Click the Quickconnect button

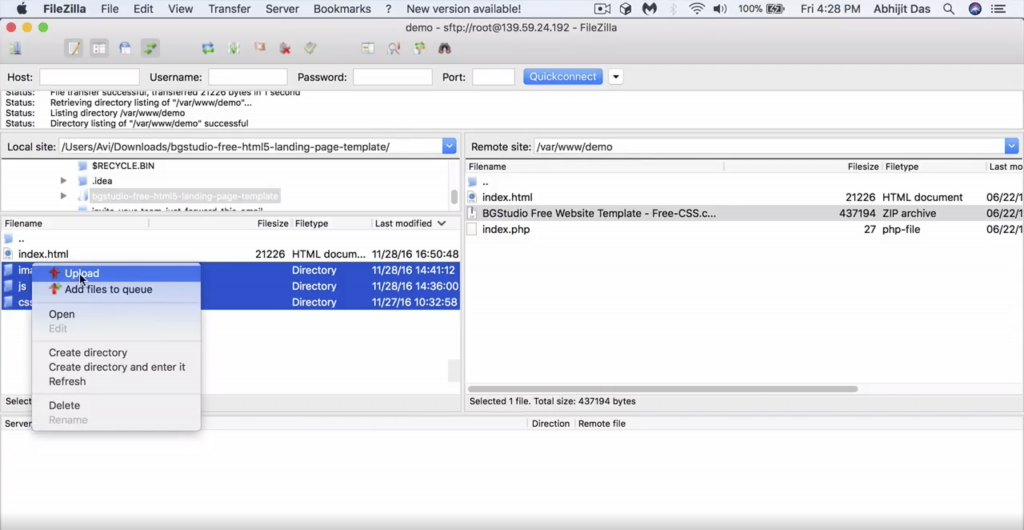(562, 76)
